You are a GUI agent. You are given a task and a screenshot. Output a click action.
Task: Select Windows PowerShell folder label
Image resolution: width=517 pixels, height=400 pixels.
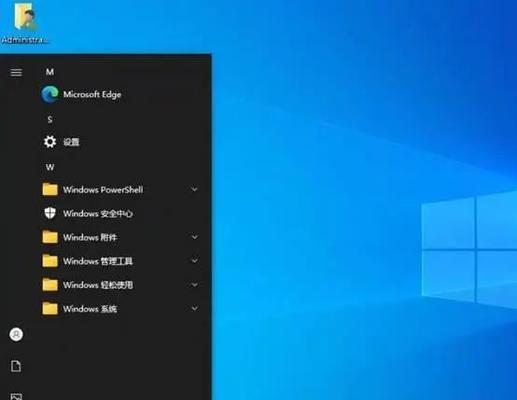pyautogui.click(x=103, y=190)
